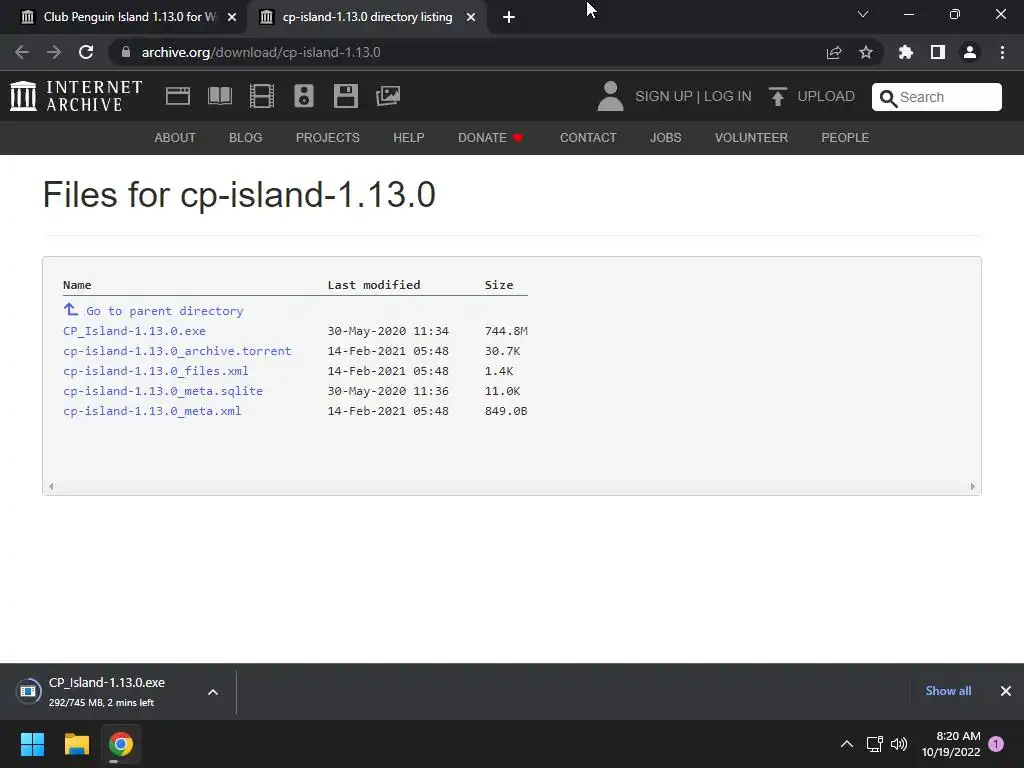Click the LOG IN link
Viewport: 1024px width, 768px height.
point(728,97)
